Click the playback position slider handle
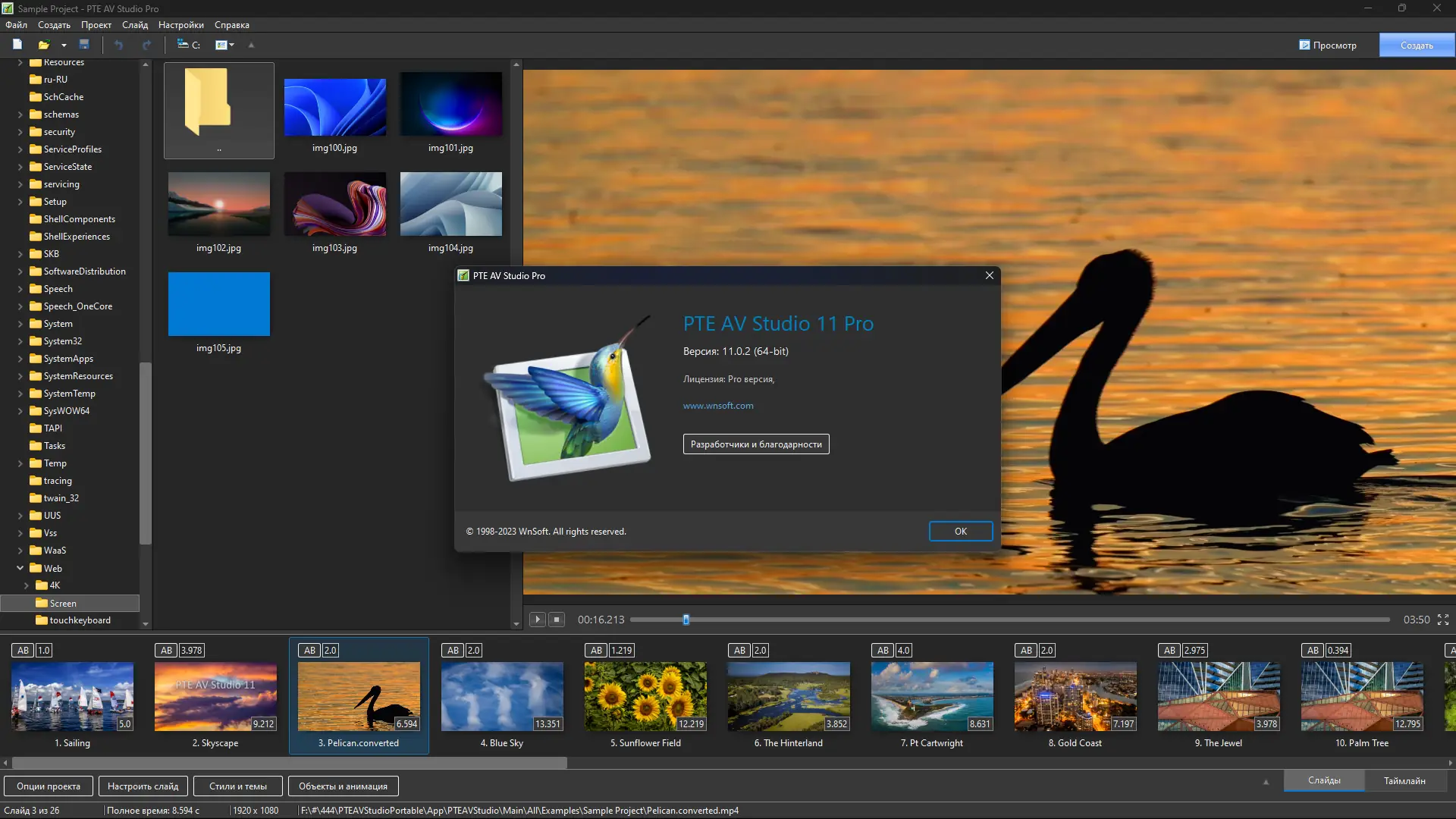1456x819 pixels. tap(686, 620)
